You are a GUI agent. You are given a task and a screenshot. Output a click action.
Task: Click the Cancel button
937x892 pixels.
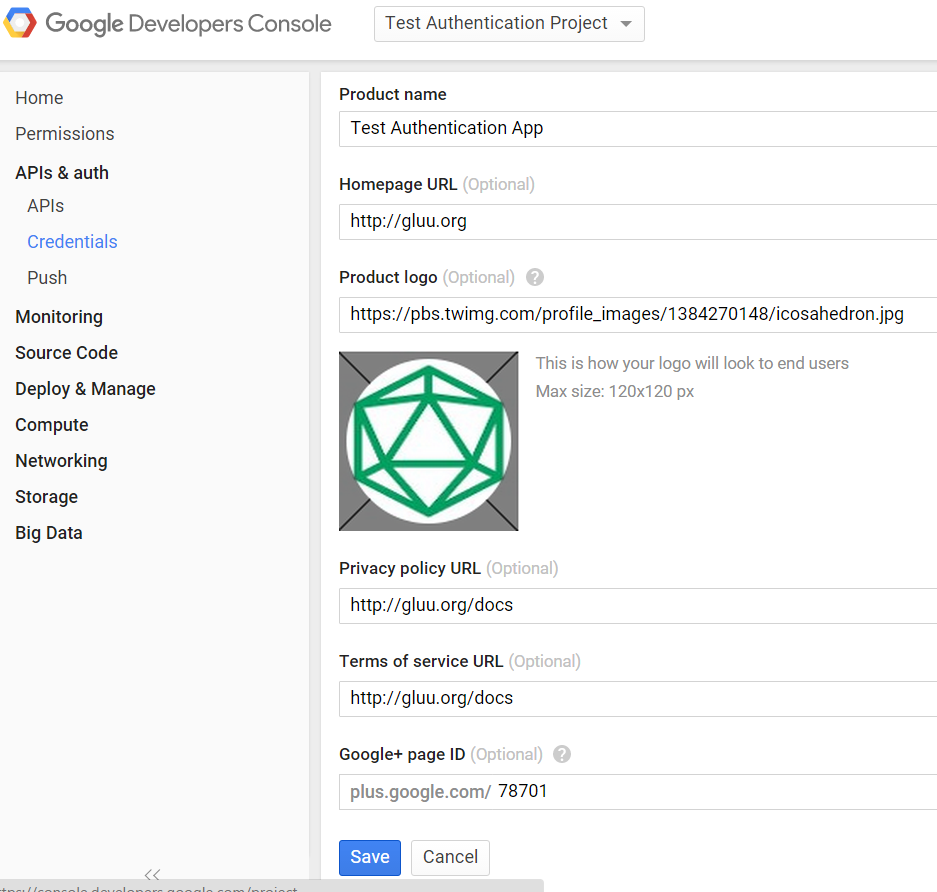click(450, 857)
